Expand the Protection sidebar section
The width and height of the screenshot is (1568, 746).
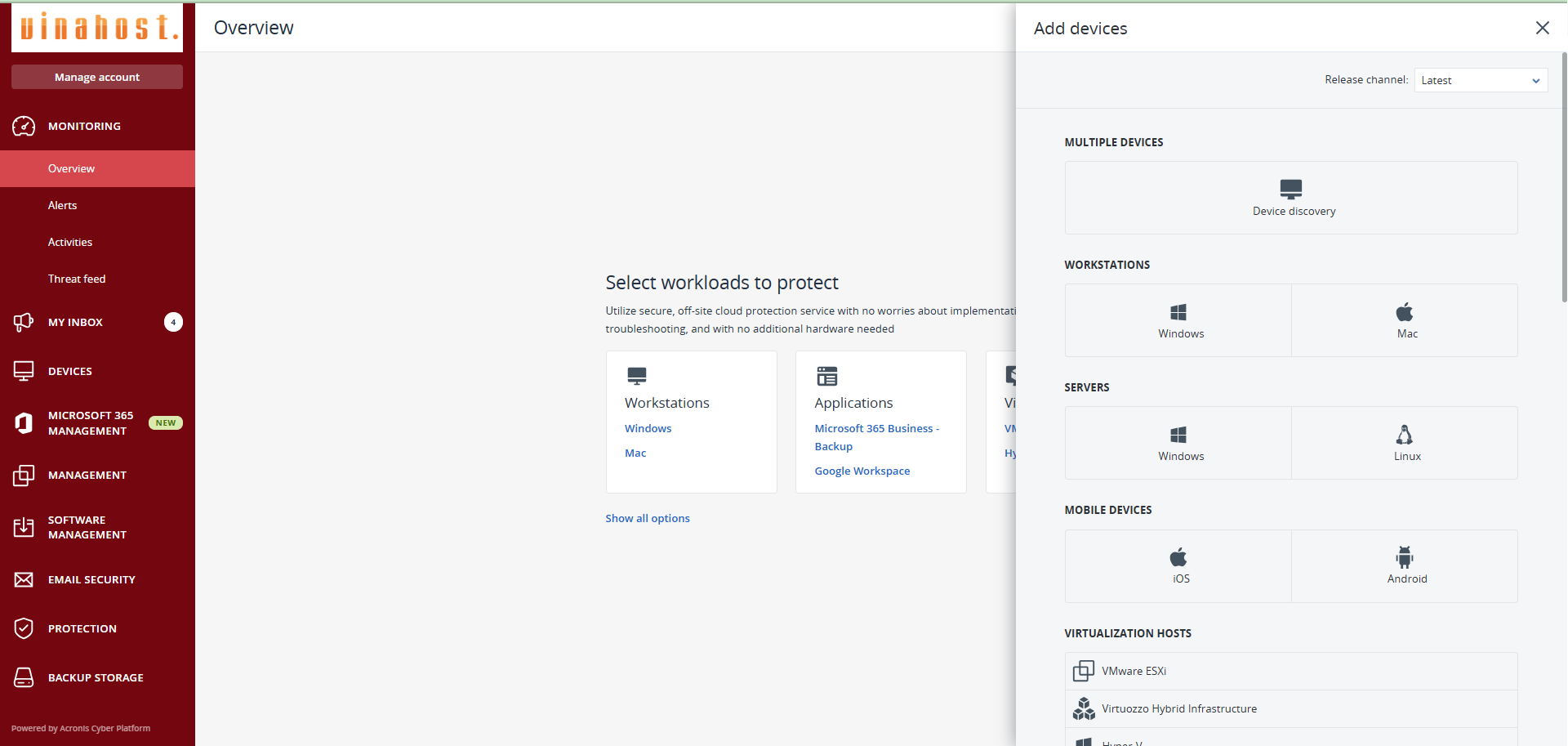click(82, 628)
